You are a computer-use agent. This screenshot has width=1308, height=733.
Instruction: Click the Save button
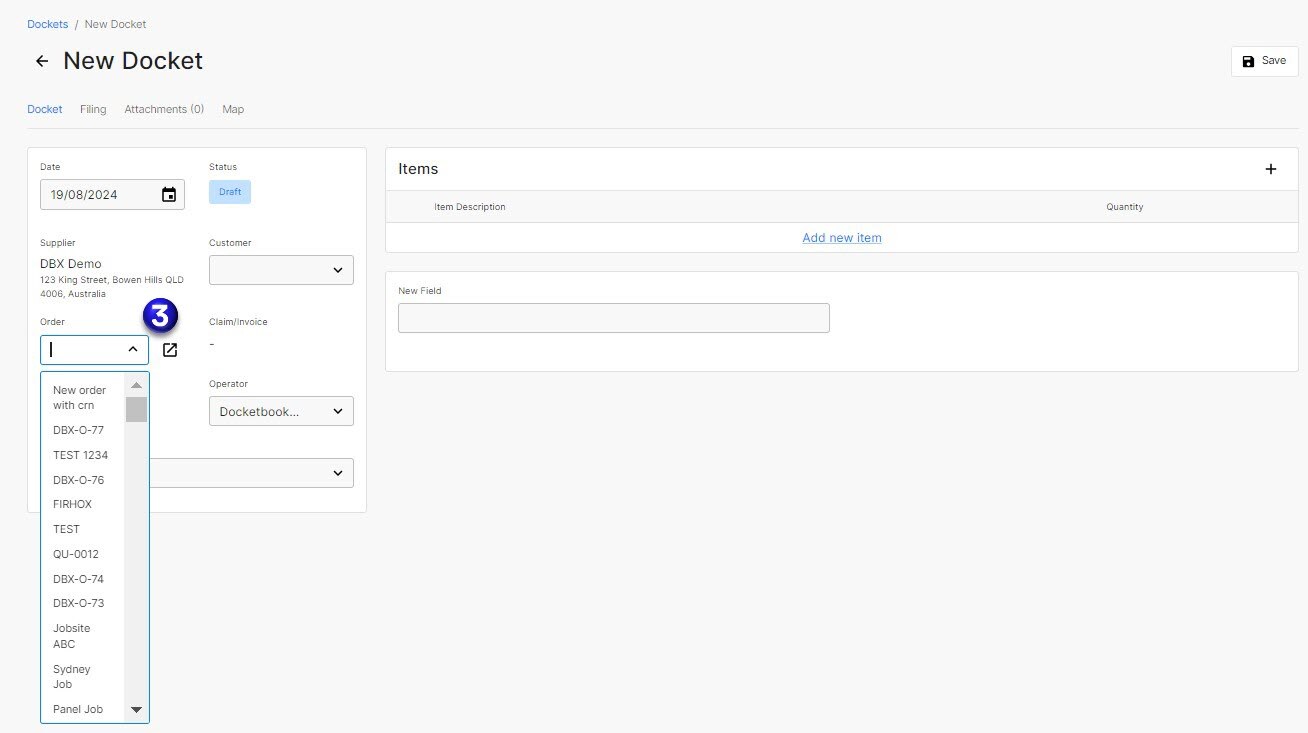click(1264, 60)
